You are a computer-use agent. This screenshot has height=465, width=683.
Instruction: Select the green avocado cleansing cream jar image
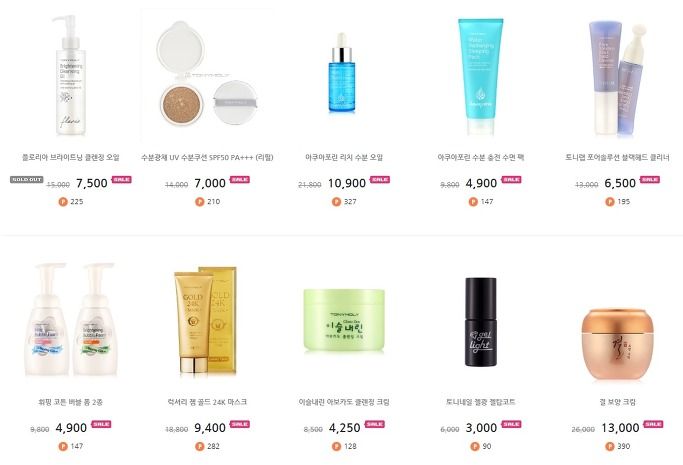coord(344,320)
